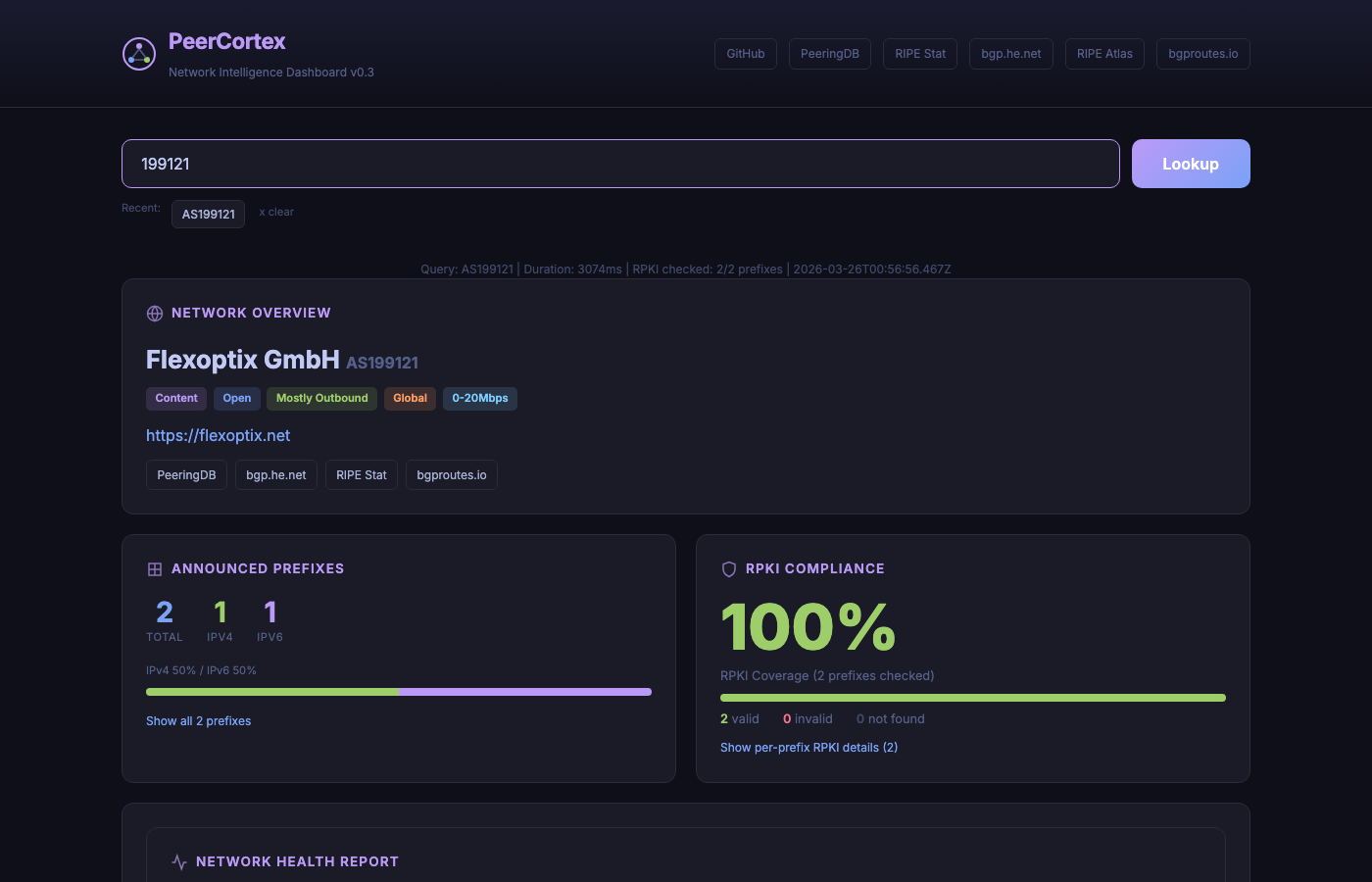Click the 0 invalid RPKI count
Screen dimensions: 1372x882
pyautogui.click(x=808, y=719)
